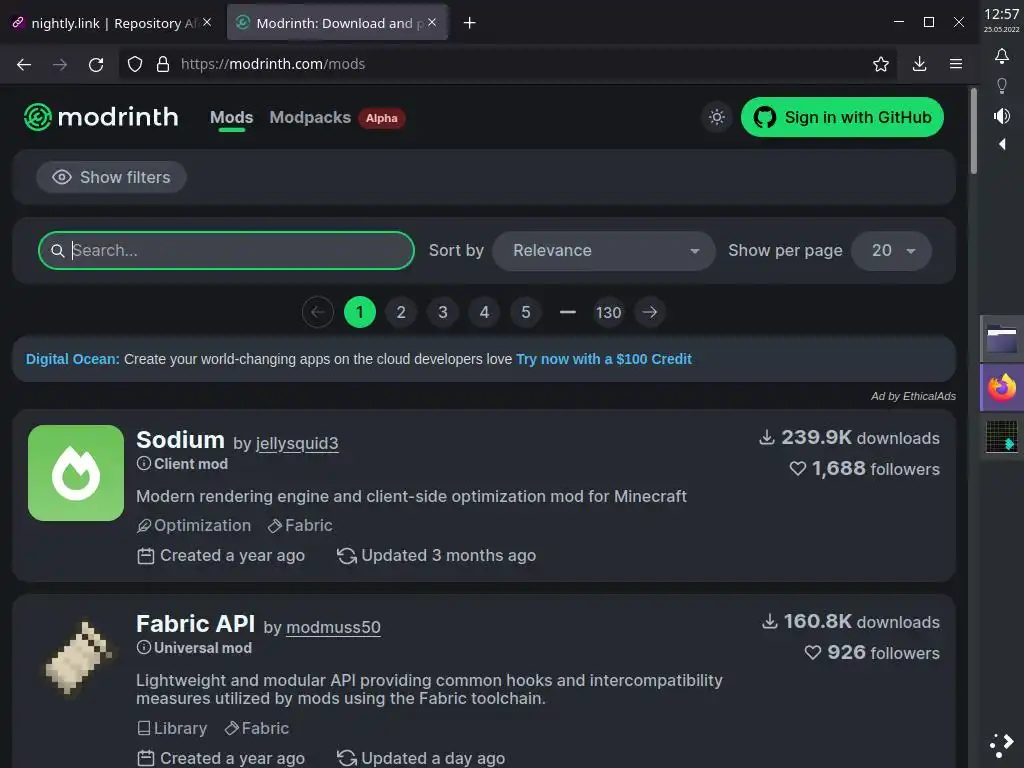This screenshot has width=1024, height=768.
Task: Click Sodium Optimization category tag
Action: pyautogui.click(x=194, y=525)
